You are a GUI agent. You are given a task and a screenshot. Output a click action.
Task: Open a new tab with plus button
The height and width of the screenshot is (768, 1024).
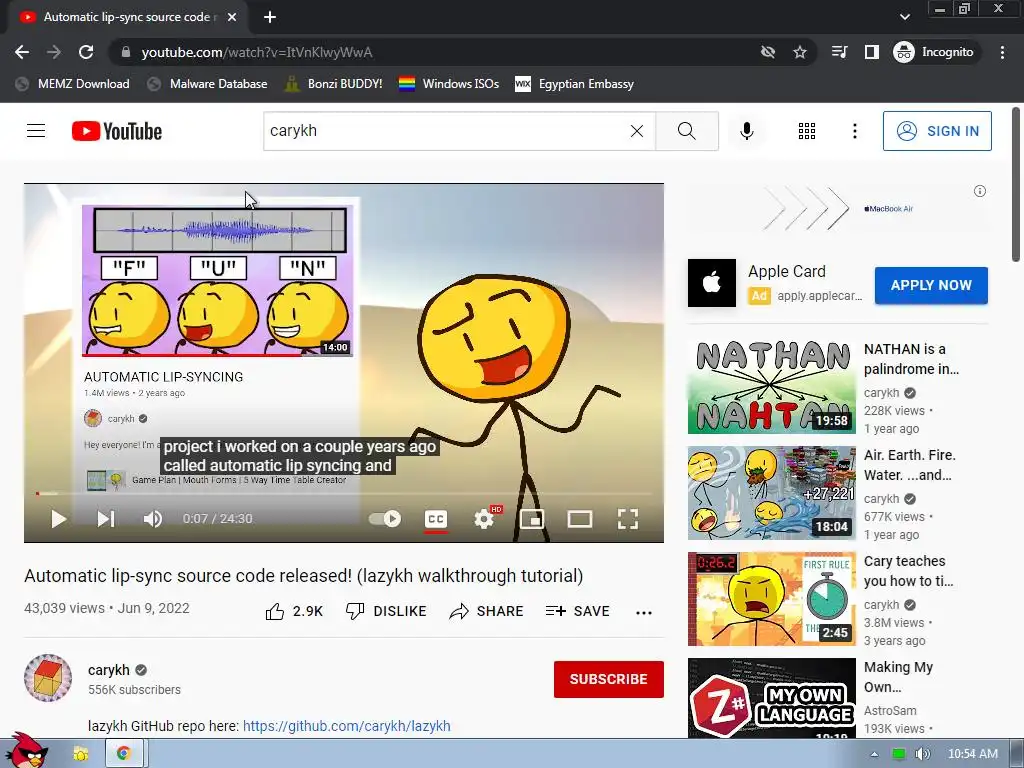[x=270, y=17]
